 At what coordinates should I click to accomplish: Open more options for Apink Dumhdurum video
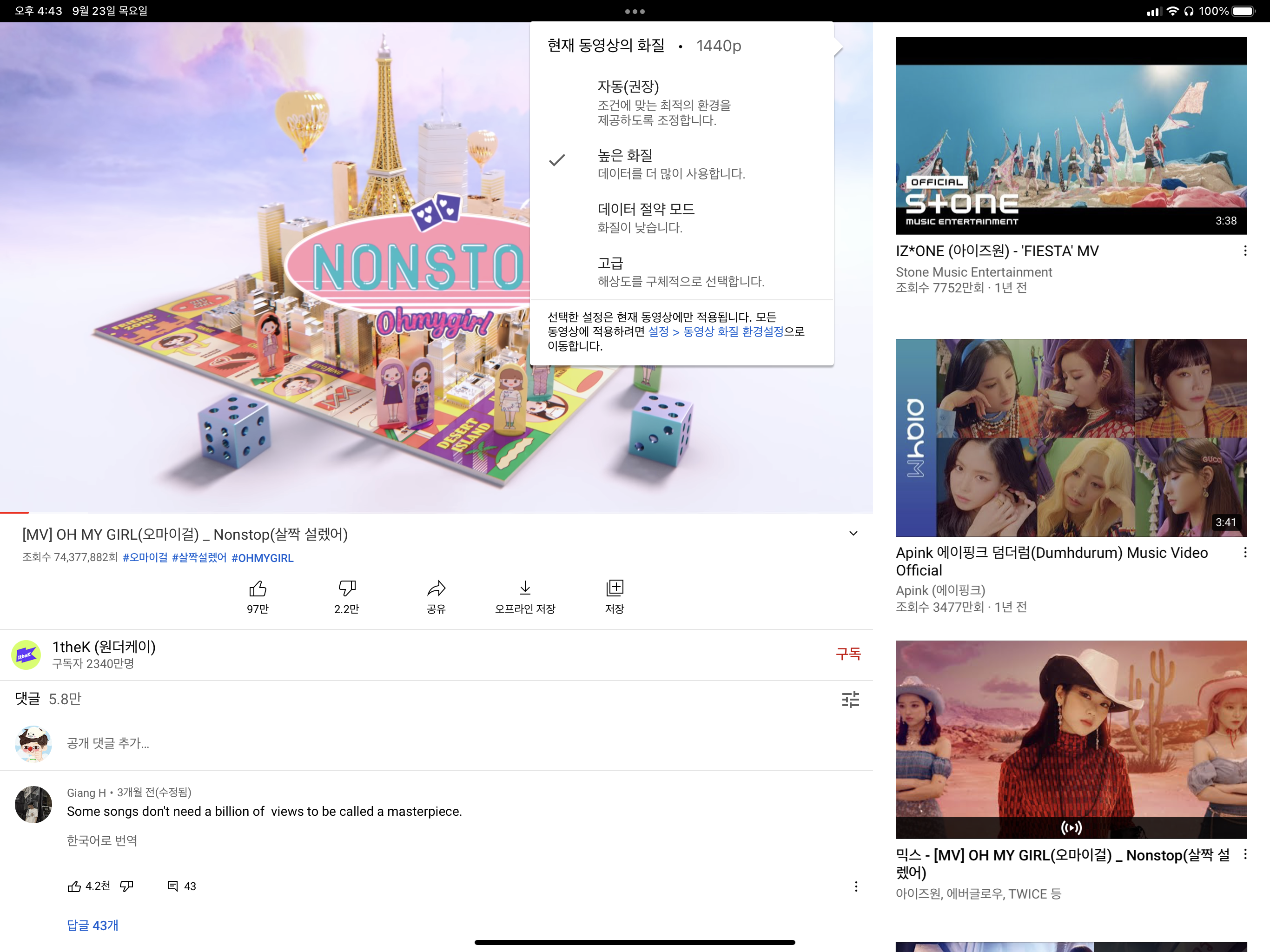tap(1245, 552)
